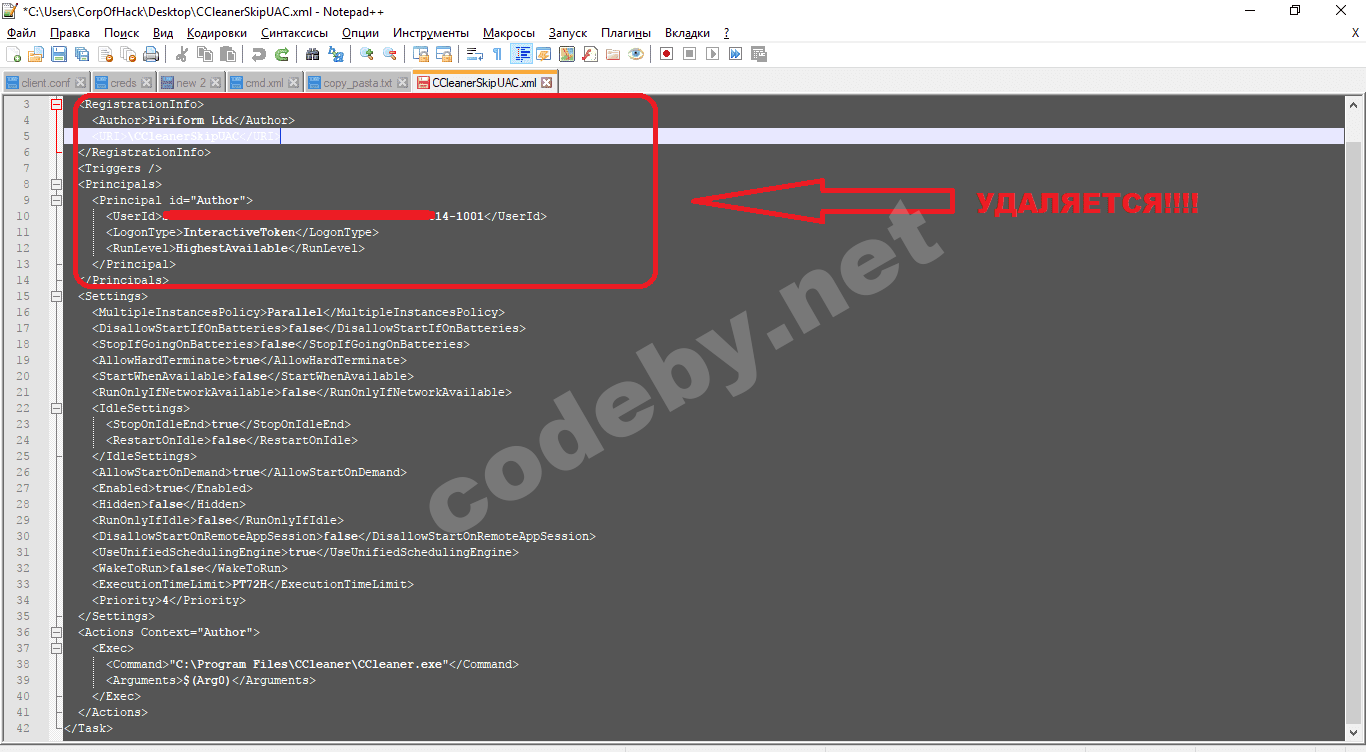Click the vertical scrollbar down arrow
The width and height of the screenshot is (1366, 752).
coord(1353,734)
